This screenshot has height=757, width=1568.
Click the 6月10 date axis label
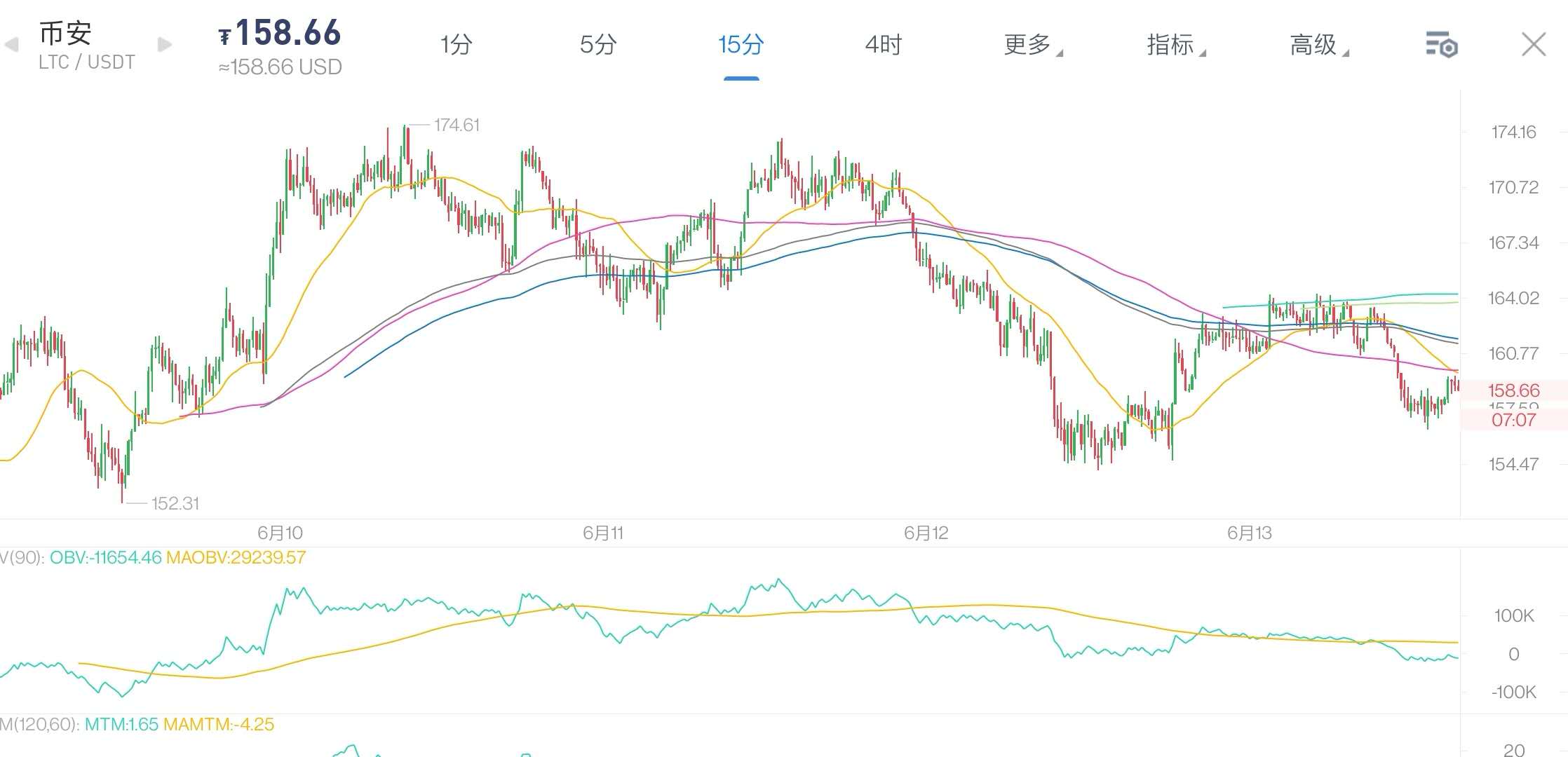pos(280,533)
